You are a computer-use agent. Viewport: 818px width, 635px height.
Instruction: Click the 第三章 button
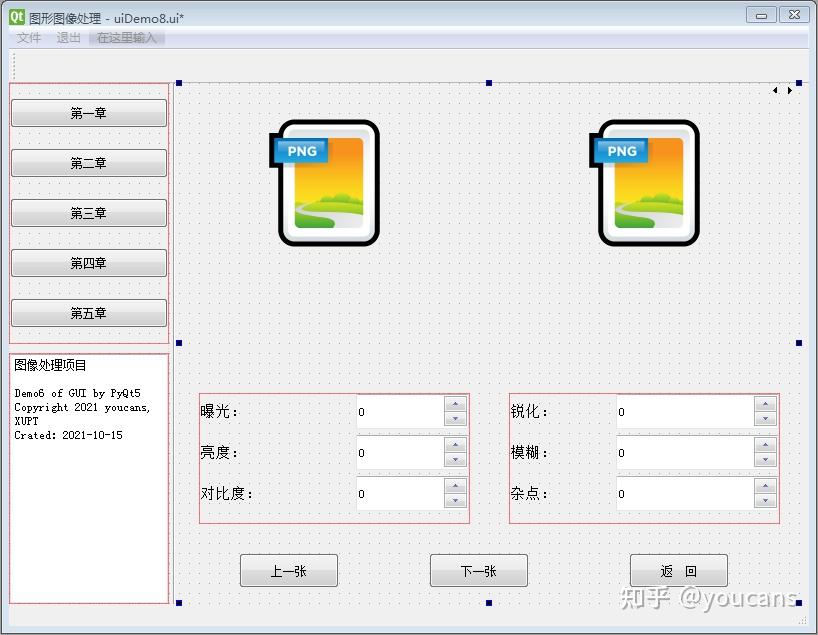89,213
